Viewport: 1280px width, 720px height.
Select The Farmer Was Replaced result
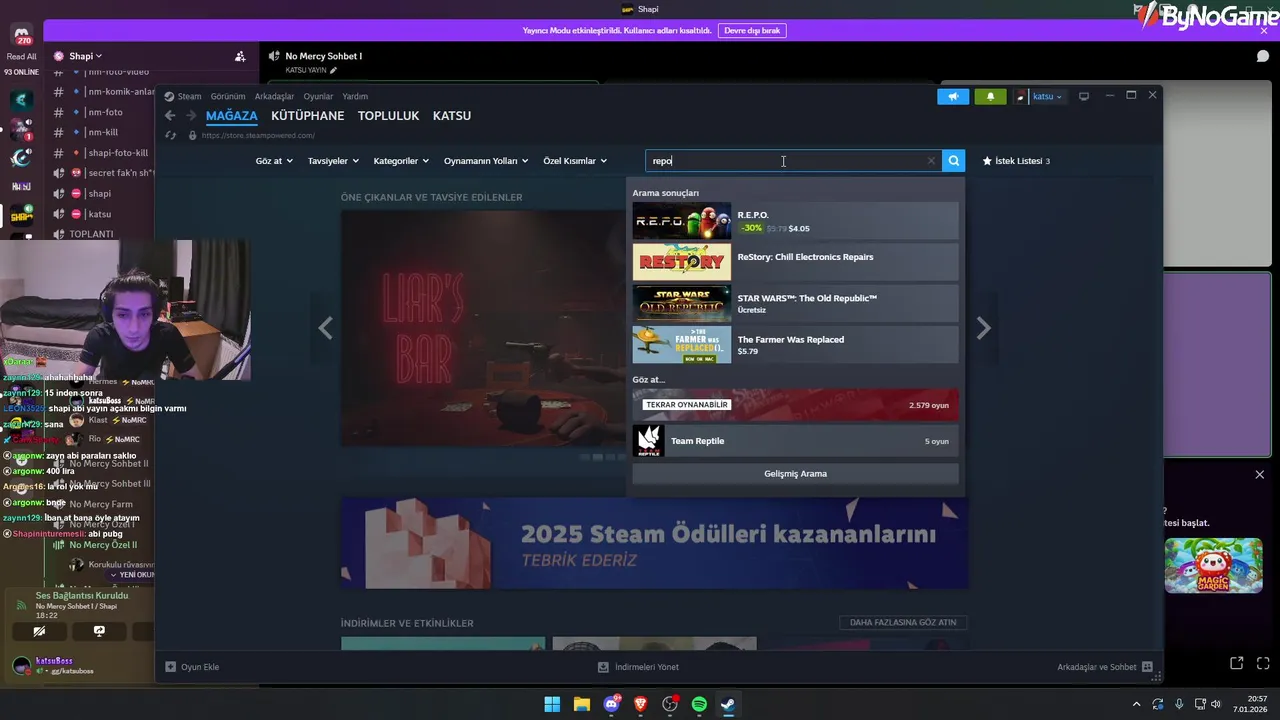(795, 345)
